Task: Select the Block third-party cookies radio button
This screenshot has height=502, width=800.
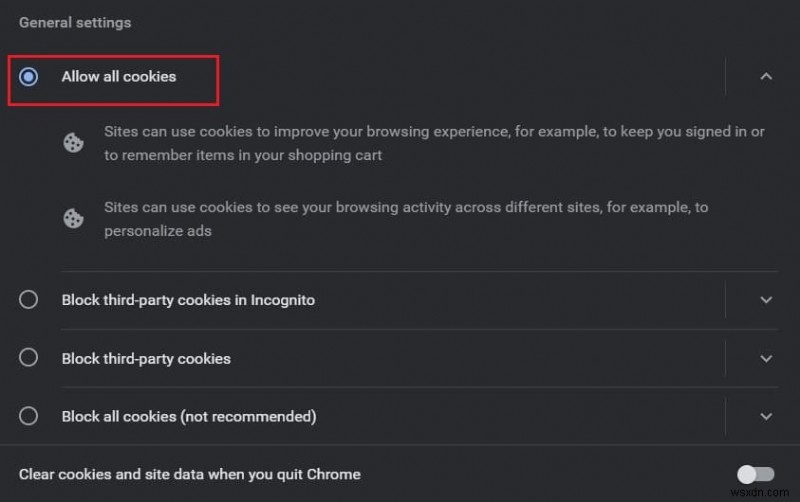Action: (29, 358)
